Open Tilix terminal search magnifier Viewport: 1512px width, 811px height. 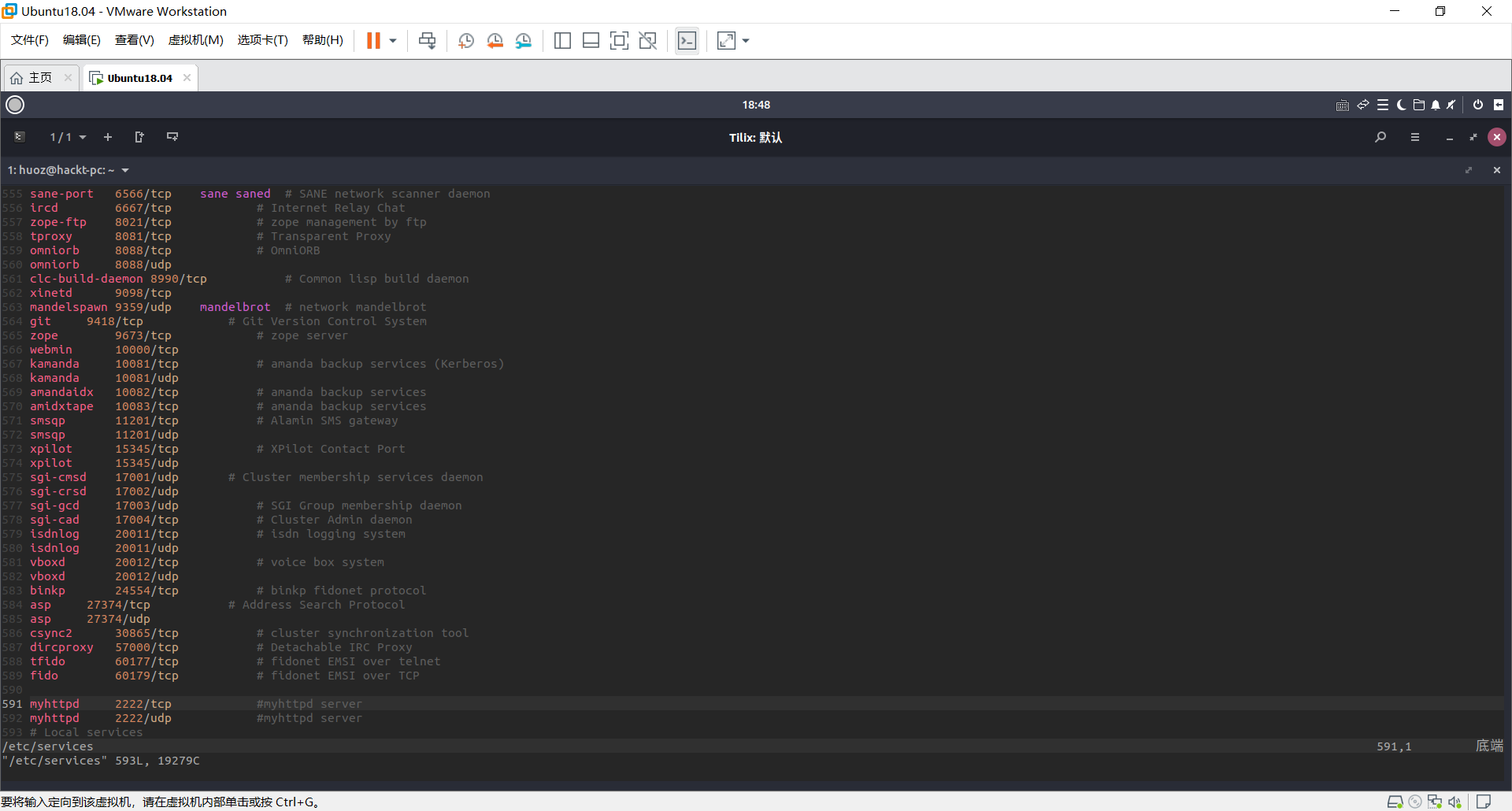(x=1380, y=137)
